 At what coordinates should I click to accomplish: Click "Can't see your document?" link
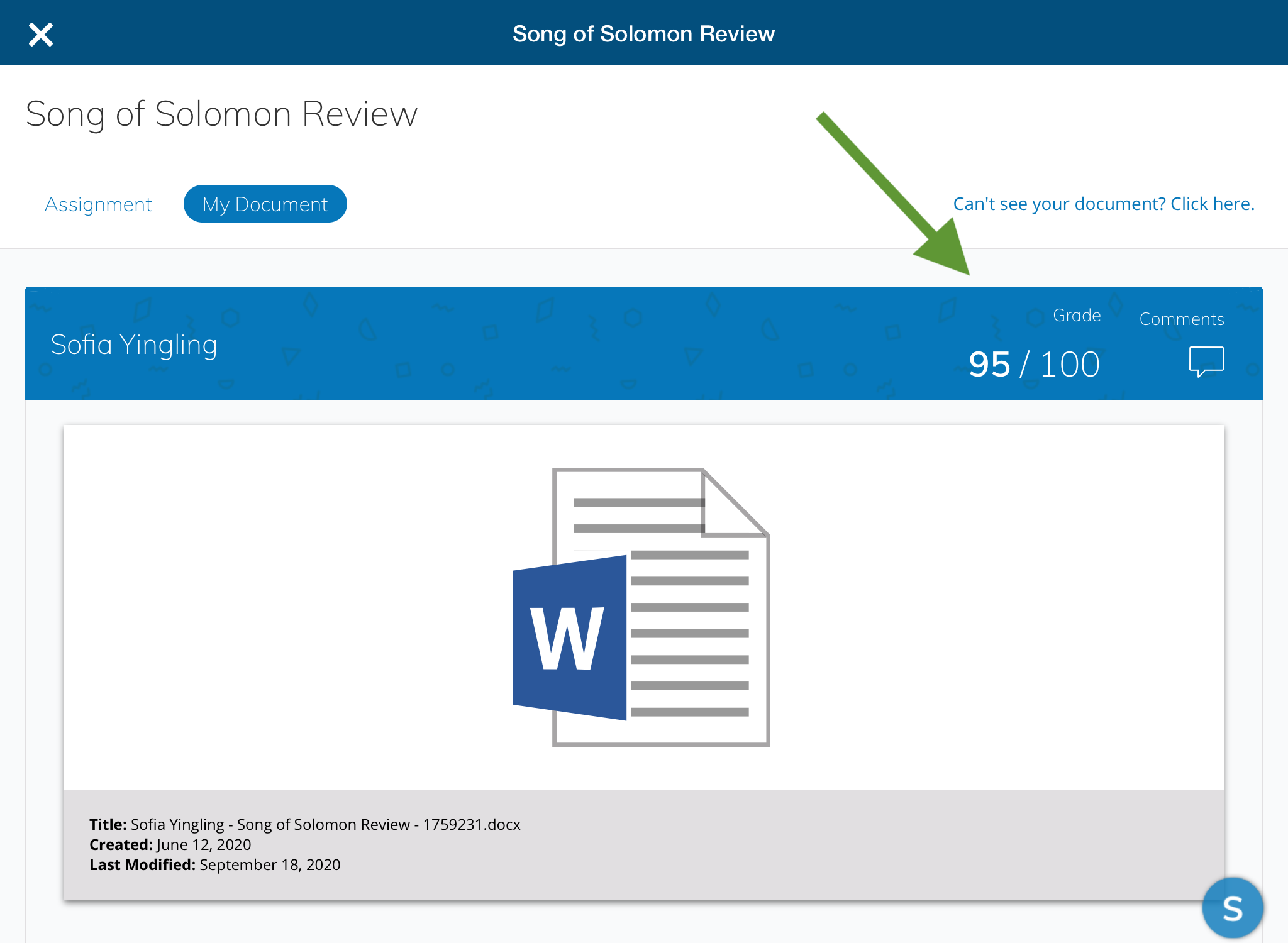coord(1103,204)
